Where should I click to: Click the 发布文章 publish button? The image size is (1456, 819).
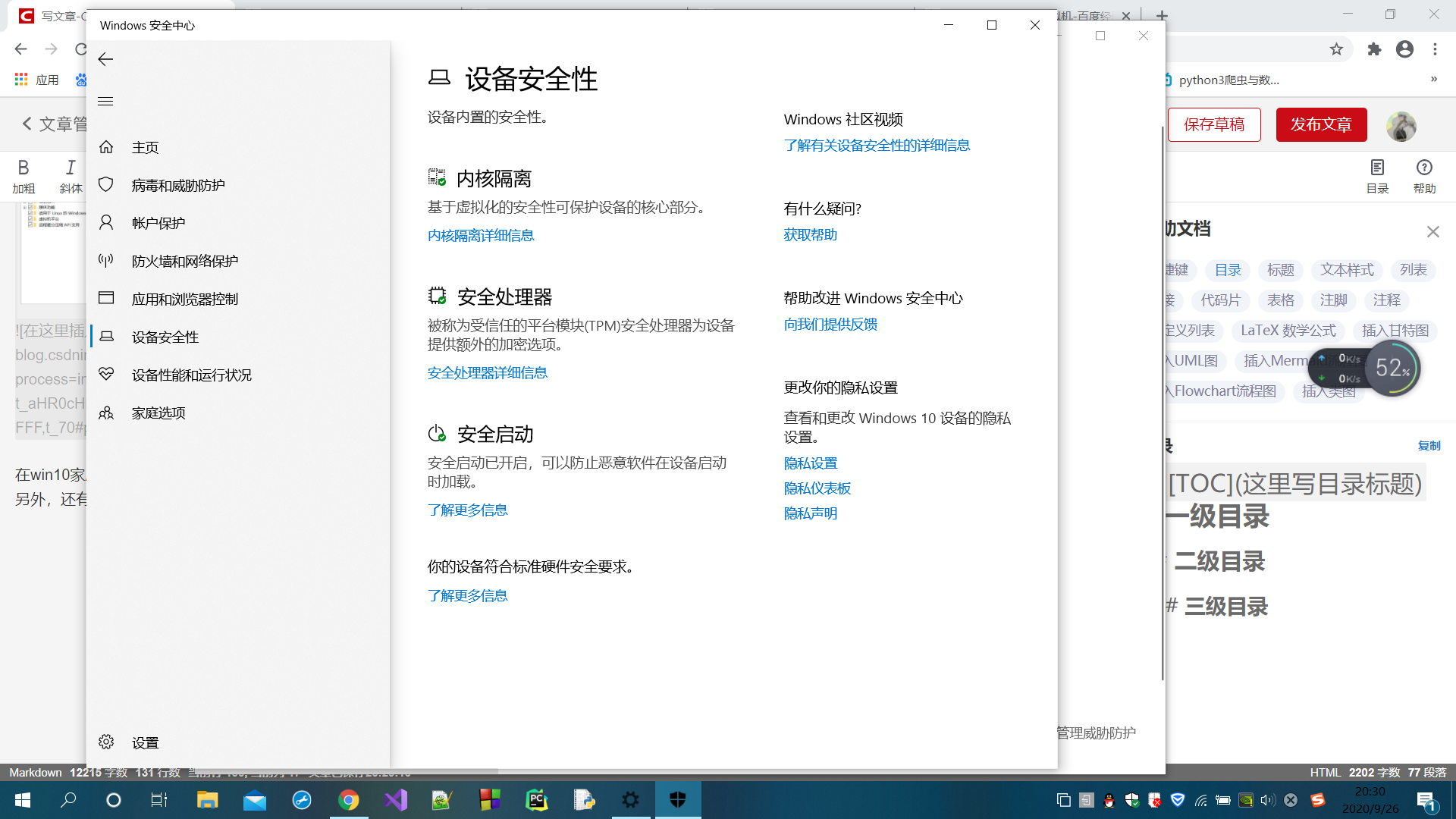pyautogui.click(x=1320, y=125)
